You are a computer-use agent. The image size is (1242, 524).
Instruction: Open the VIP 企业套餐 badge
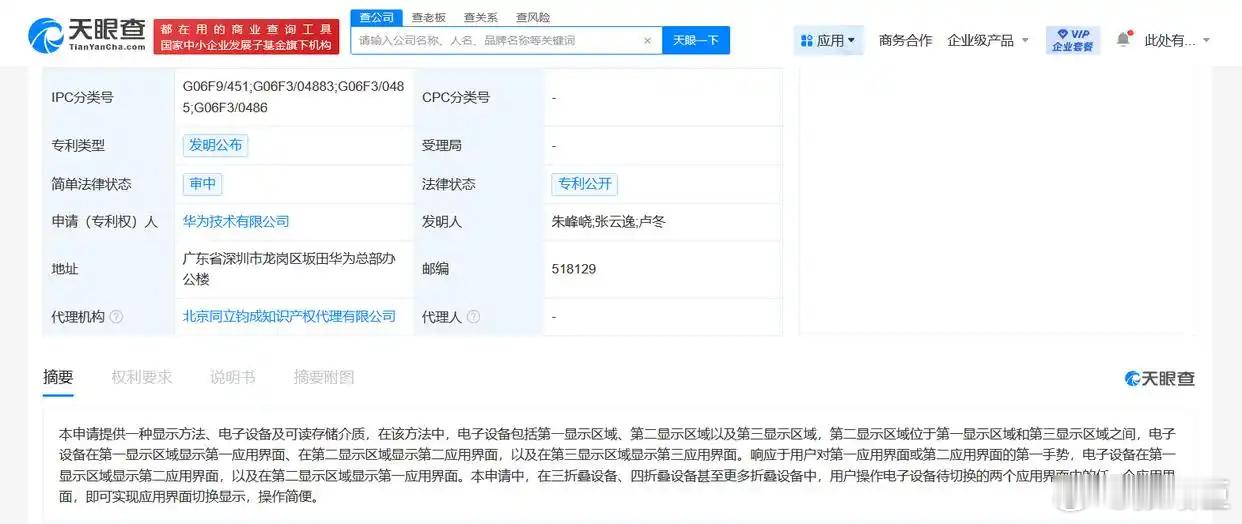[1073, 40]
